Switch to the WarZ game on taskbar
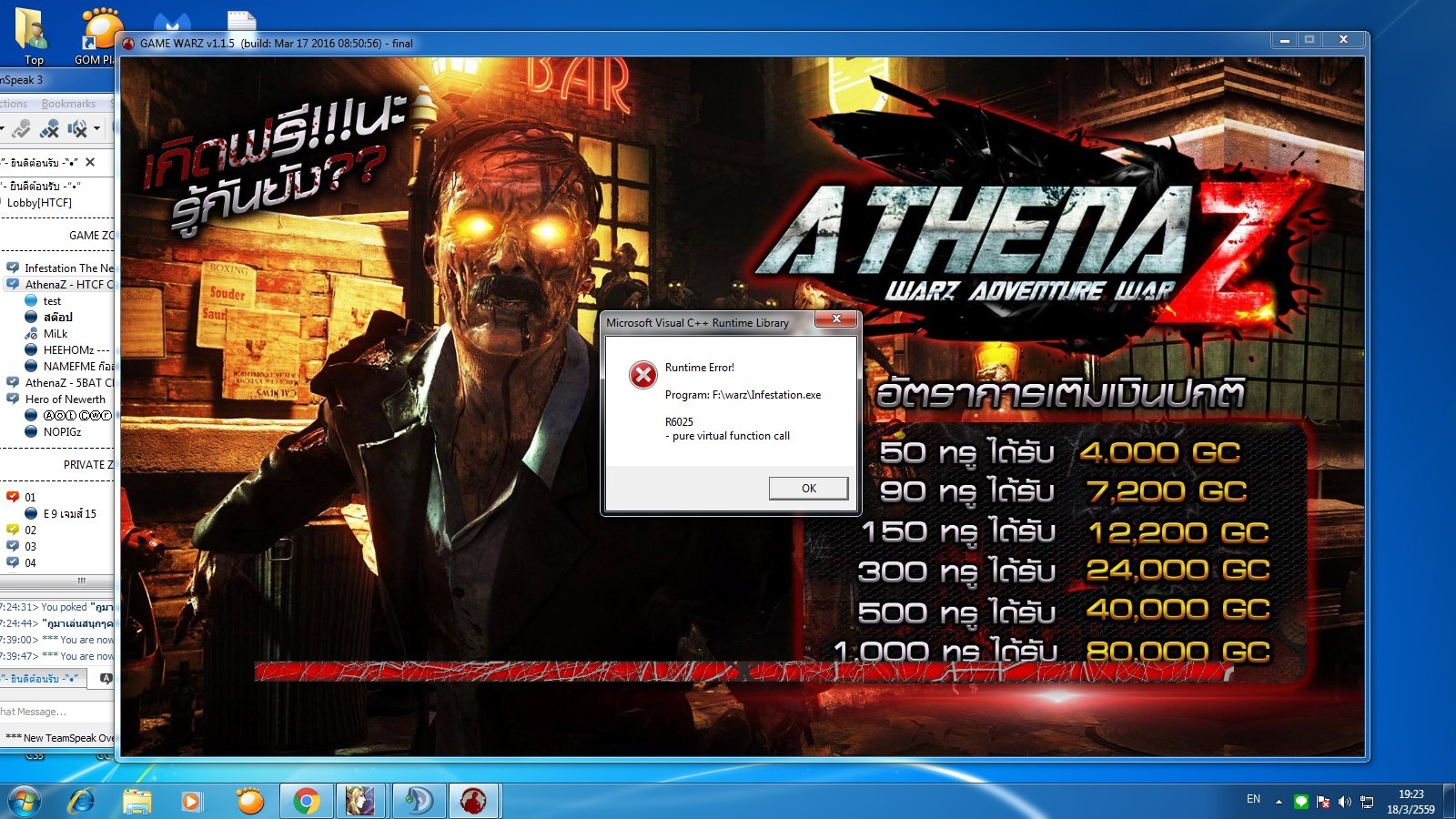Screen dimensions: 1456x819 473,802
